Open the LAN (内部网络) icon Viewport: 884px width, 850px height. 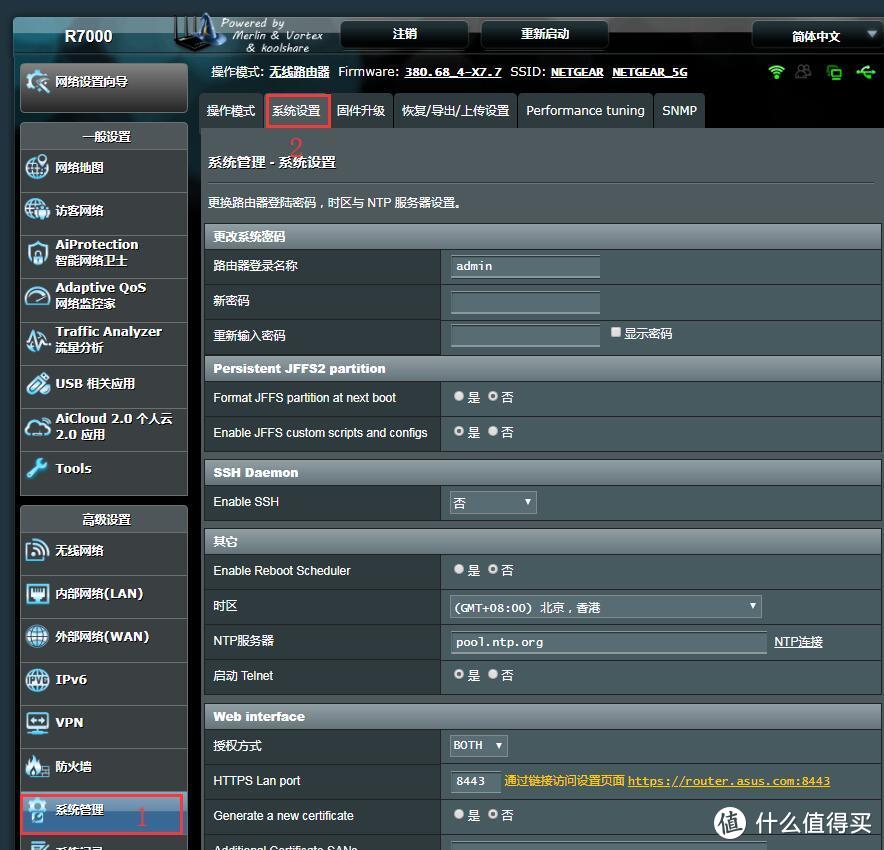pyautogui.click(x=37, y=594)
